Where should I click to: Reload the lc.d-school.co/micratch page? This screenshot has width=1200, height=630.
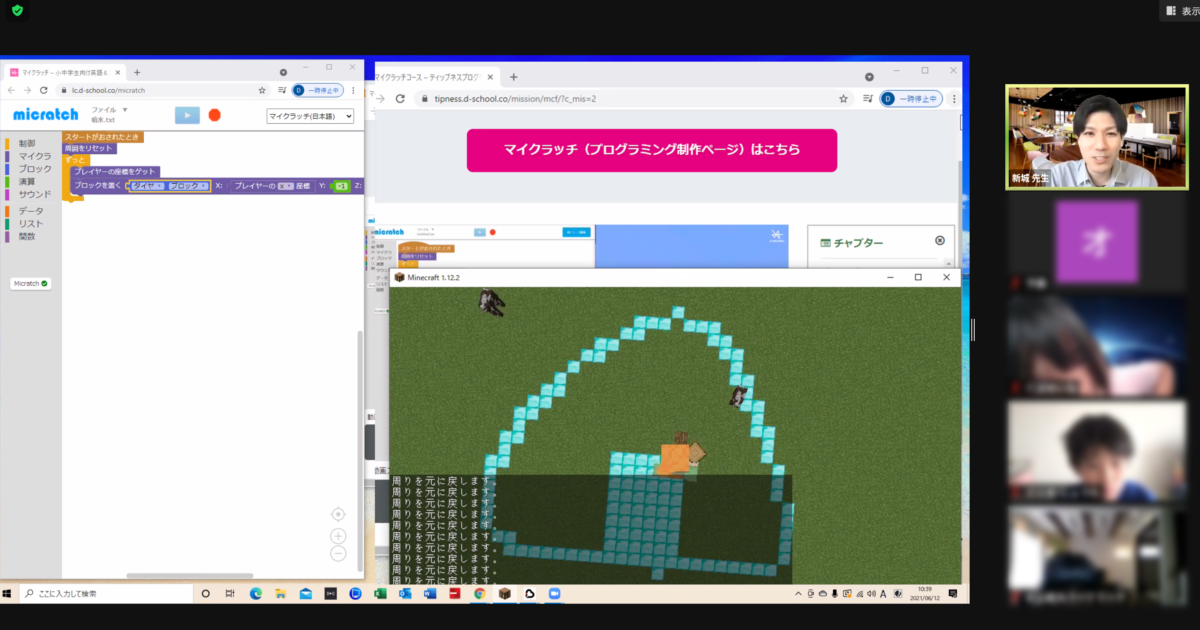tap(43, 90)
